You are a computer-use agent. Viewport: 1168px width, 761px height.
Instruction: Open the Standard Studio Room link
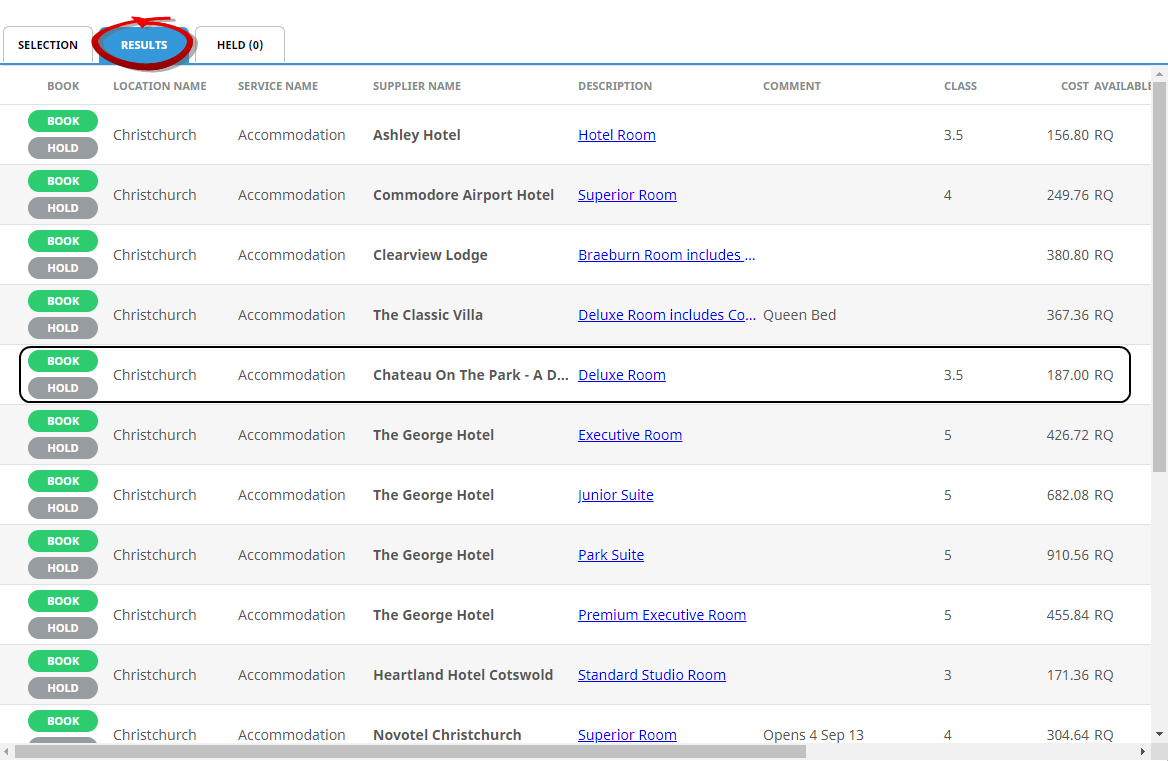(652, 675)
